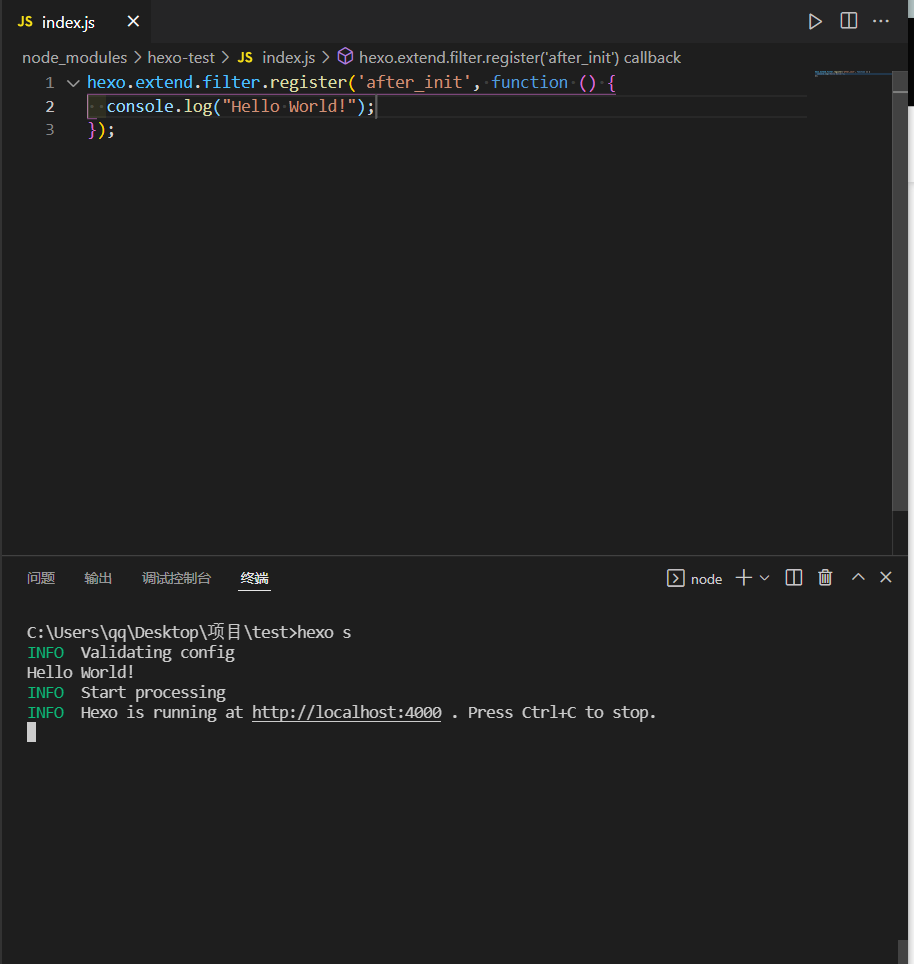Screen dimensions: 914x964
Task: Run the code with the play icon
Action: (x=815, y=21)
